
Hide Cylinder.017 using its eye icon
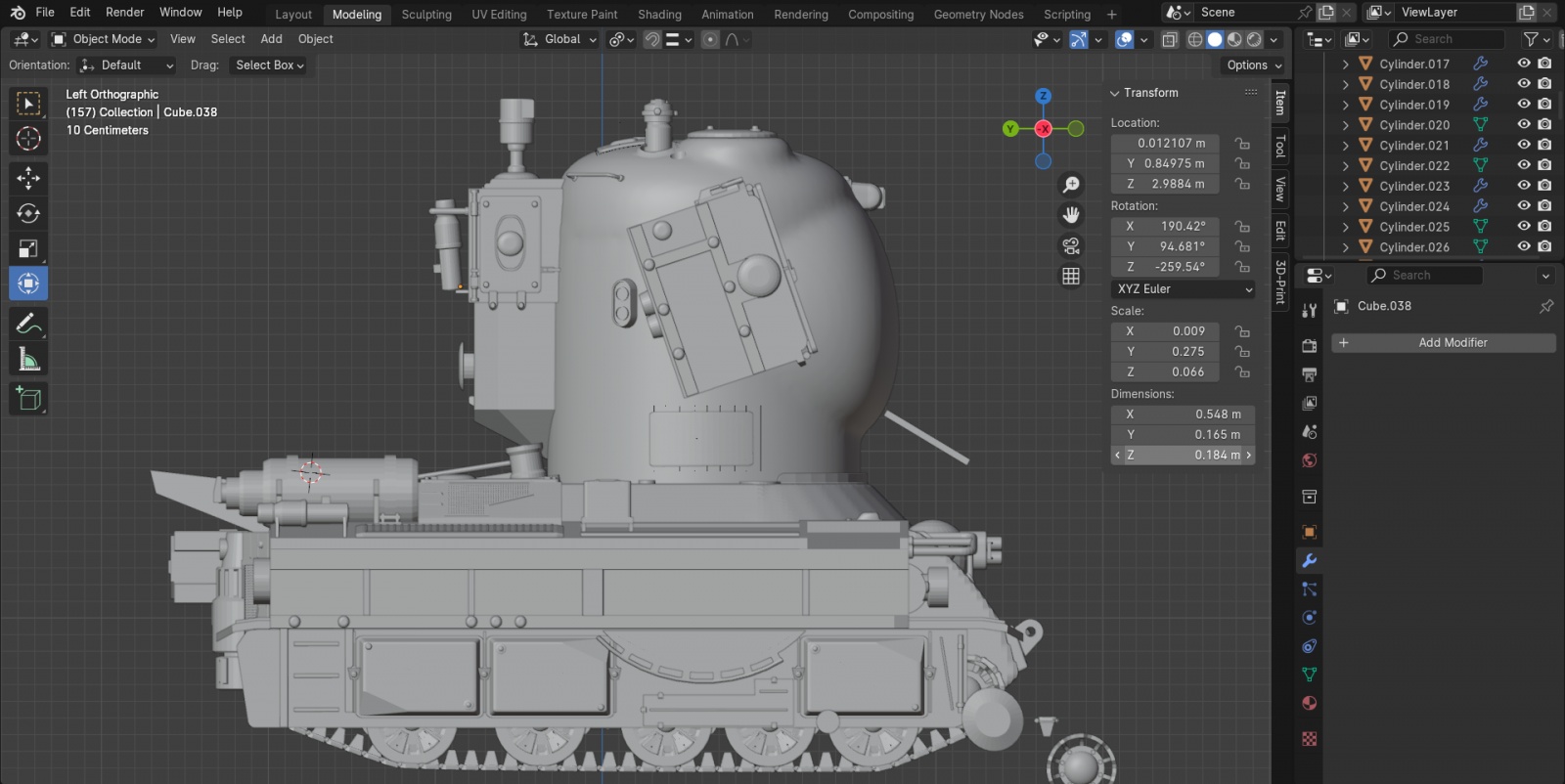(1523, 64)
